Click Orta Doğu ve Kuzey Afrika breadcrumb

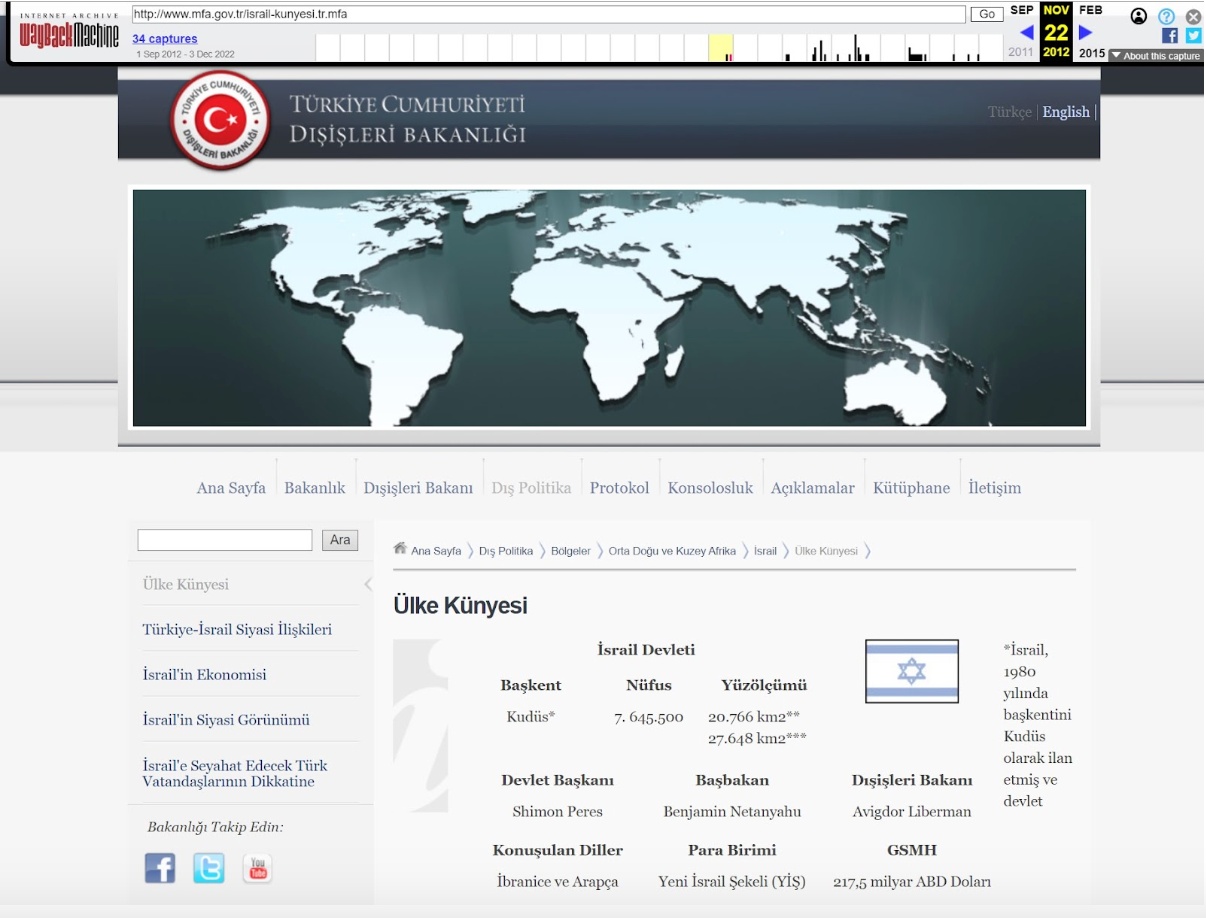click(672, 551)
